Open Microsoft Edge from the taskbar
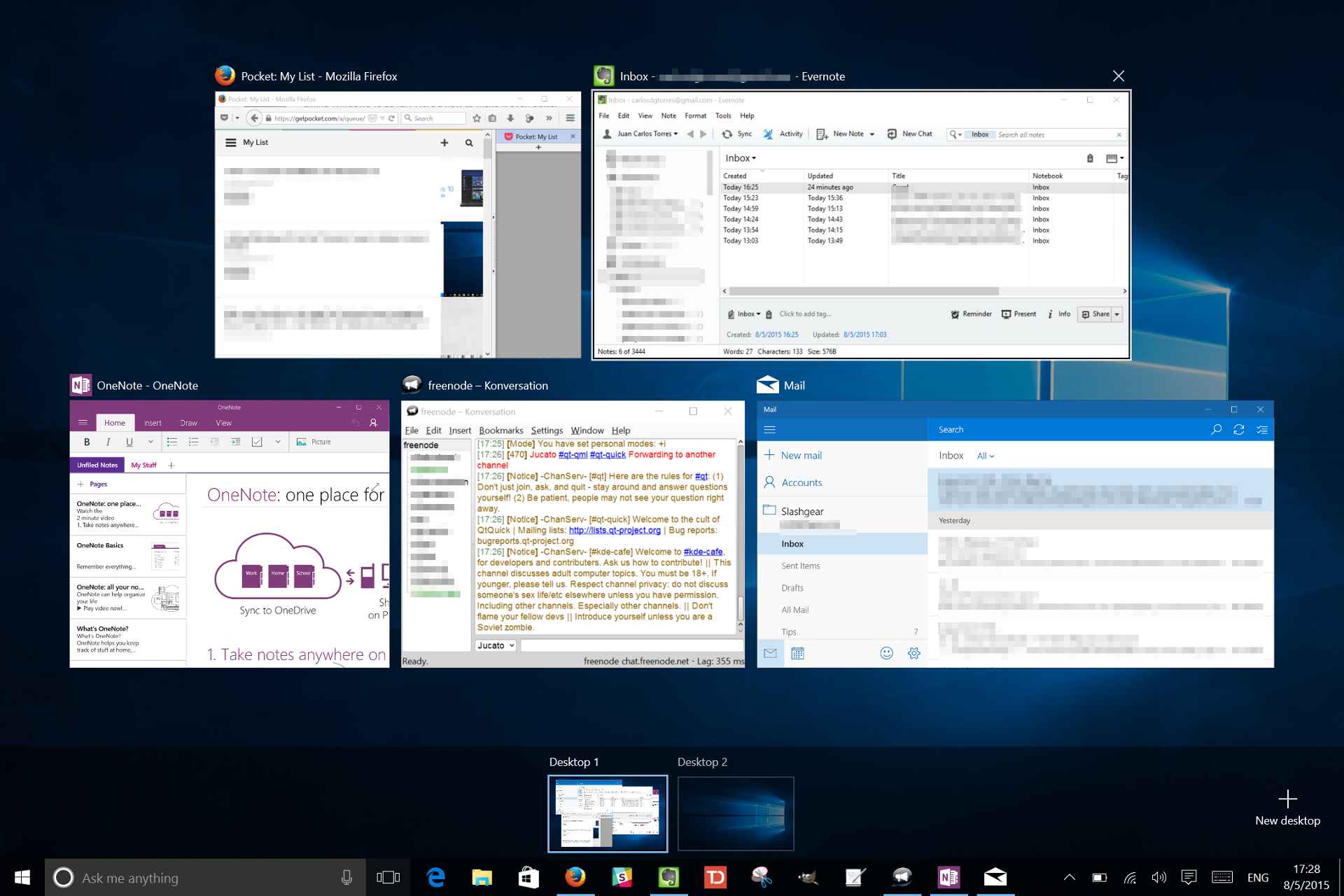 [x=435, y=877]
